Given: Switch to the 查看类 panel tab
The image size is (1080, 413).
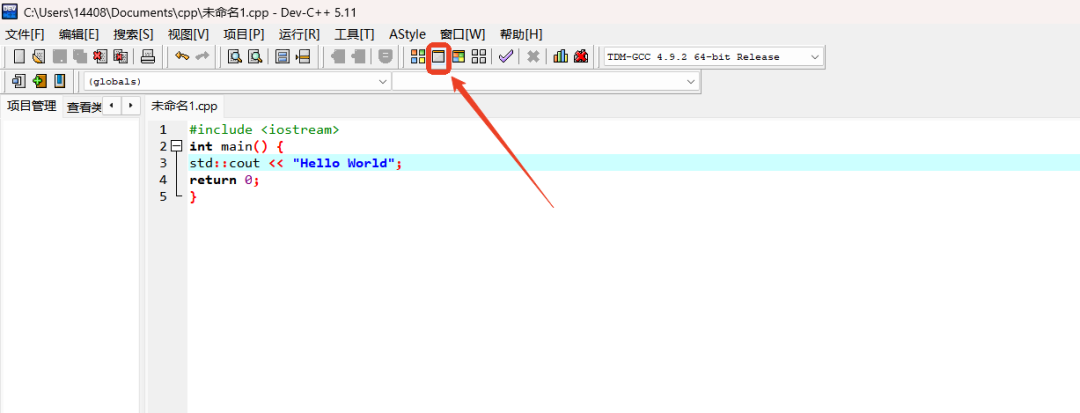Looking at the screenshot, I should pyautogui.click(x=83, y=107).
